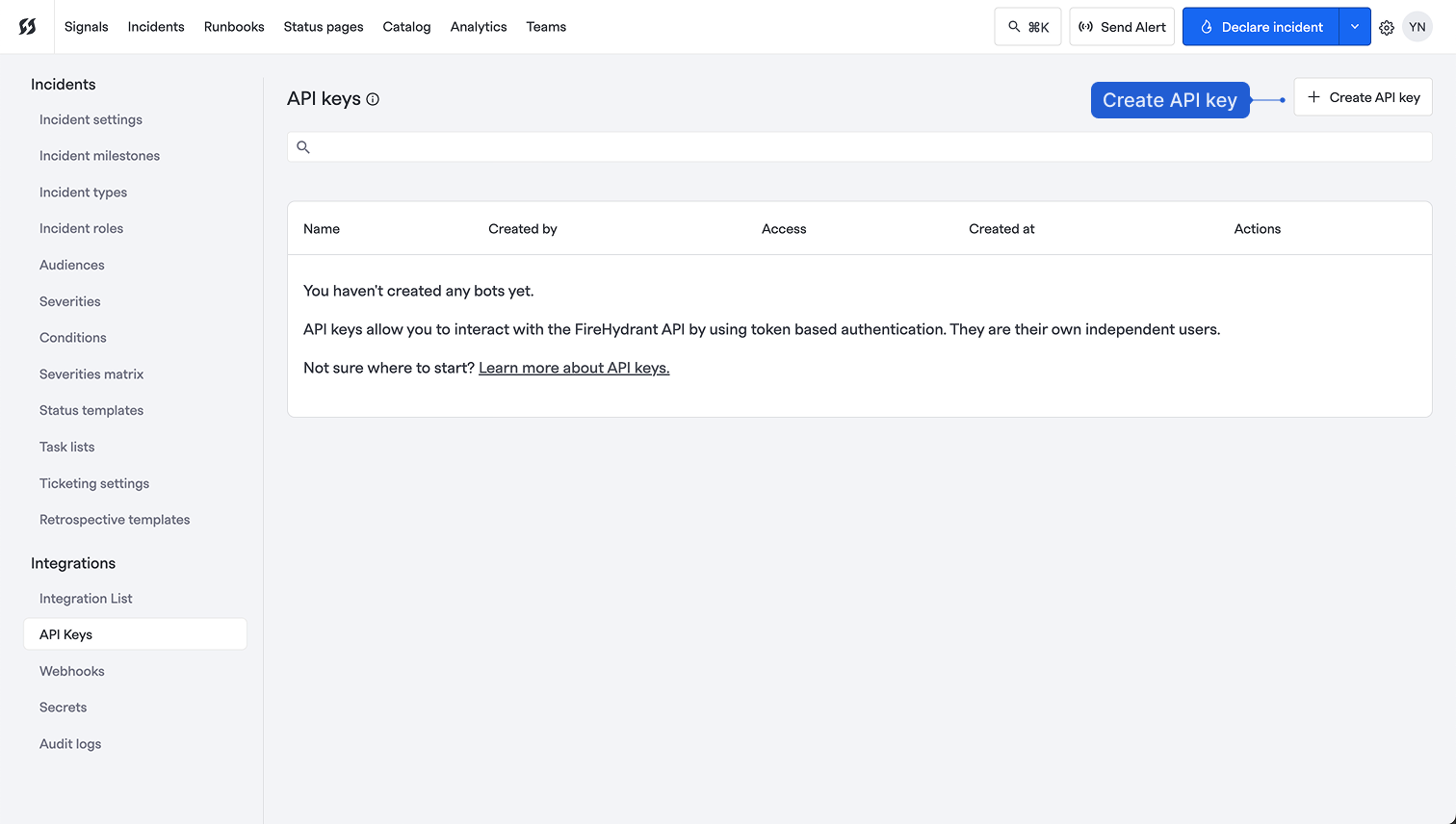Open the Severities settings page
Viewport: 1456px width, 824px height.
(x=69, y=301)
